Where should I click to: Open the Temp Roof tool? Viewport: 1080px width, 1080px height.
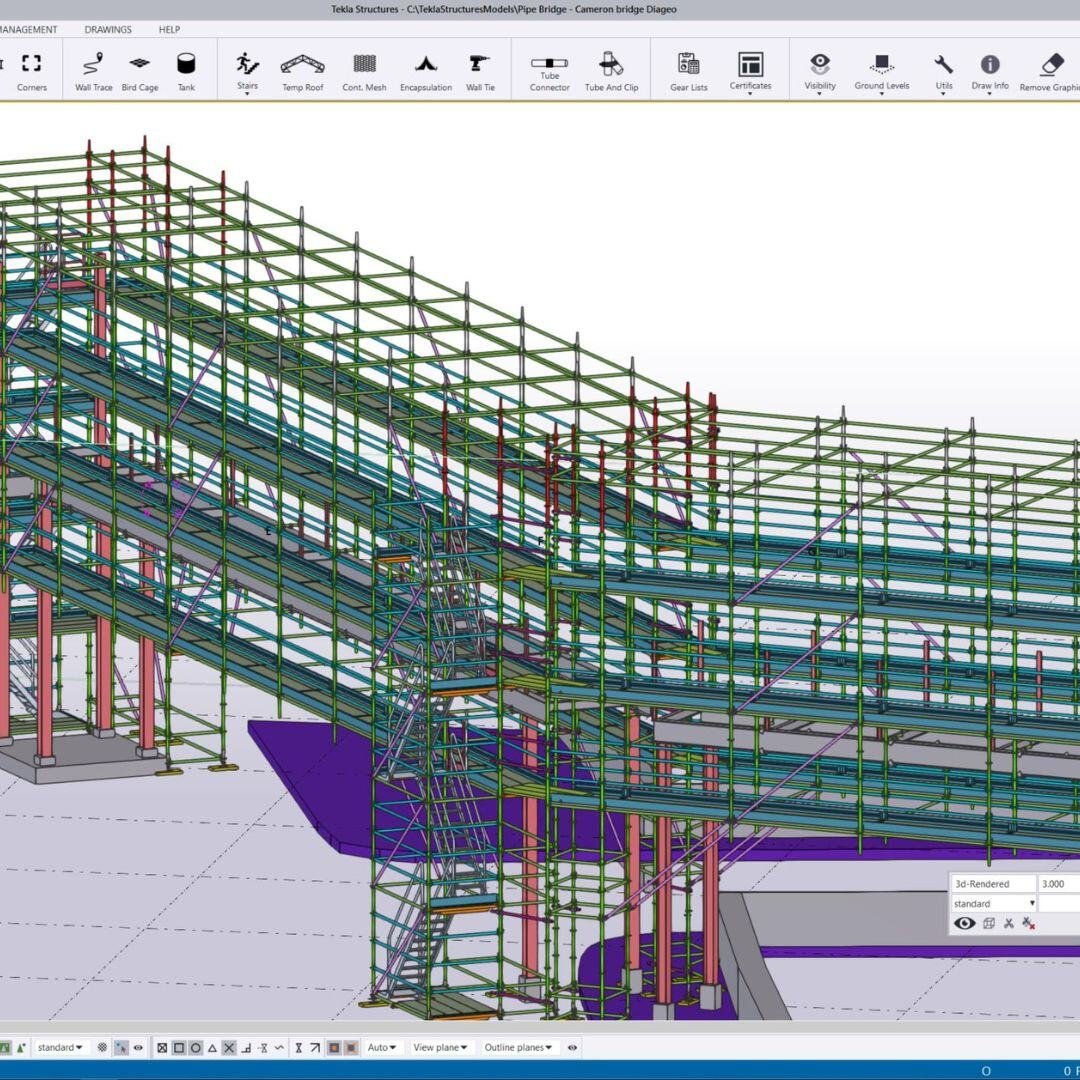302,70
